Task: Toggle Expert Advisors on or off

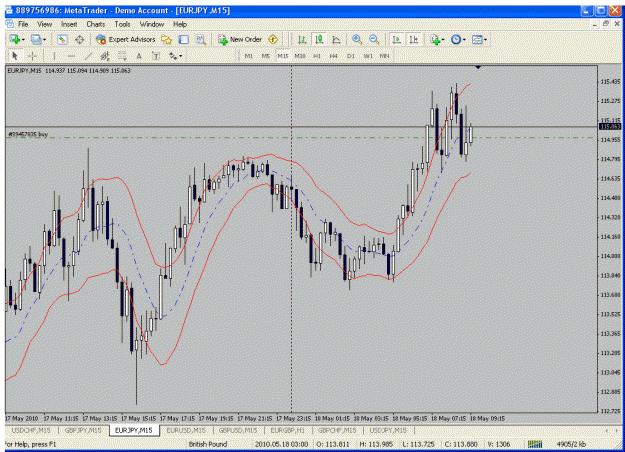Action: coord(126,39)
